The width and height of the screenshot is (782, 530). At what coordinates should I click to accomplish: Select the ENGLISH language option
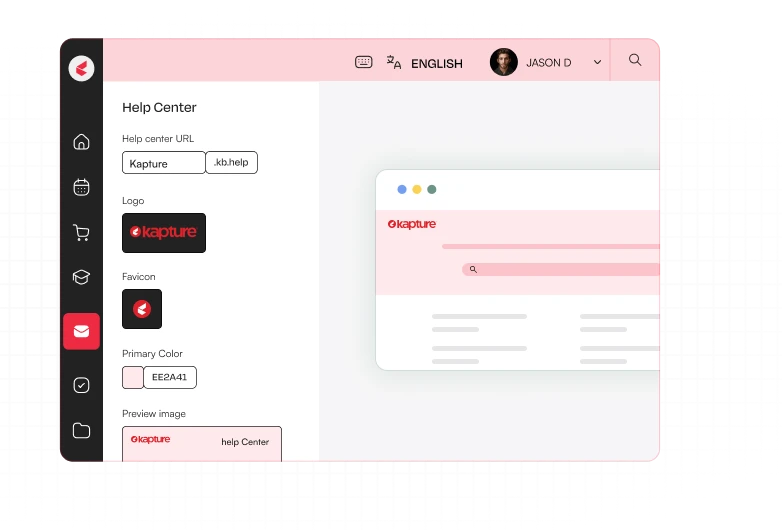(437, 64)
